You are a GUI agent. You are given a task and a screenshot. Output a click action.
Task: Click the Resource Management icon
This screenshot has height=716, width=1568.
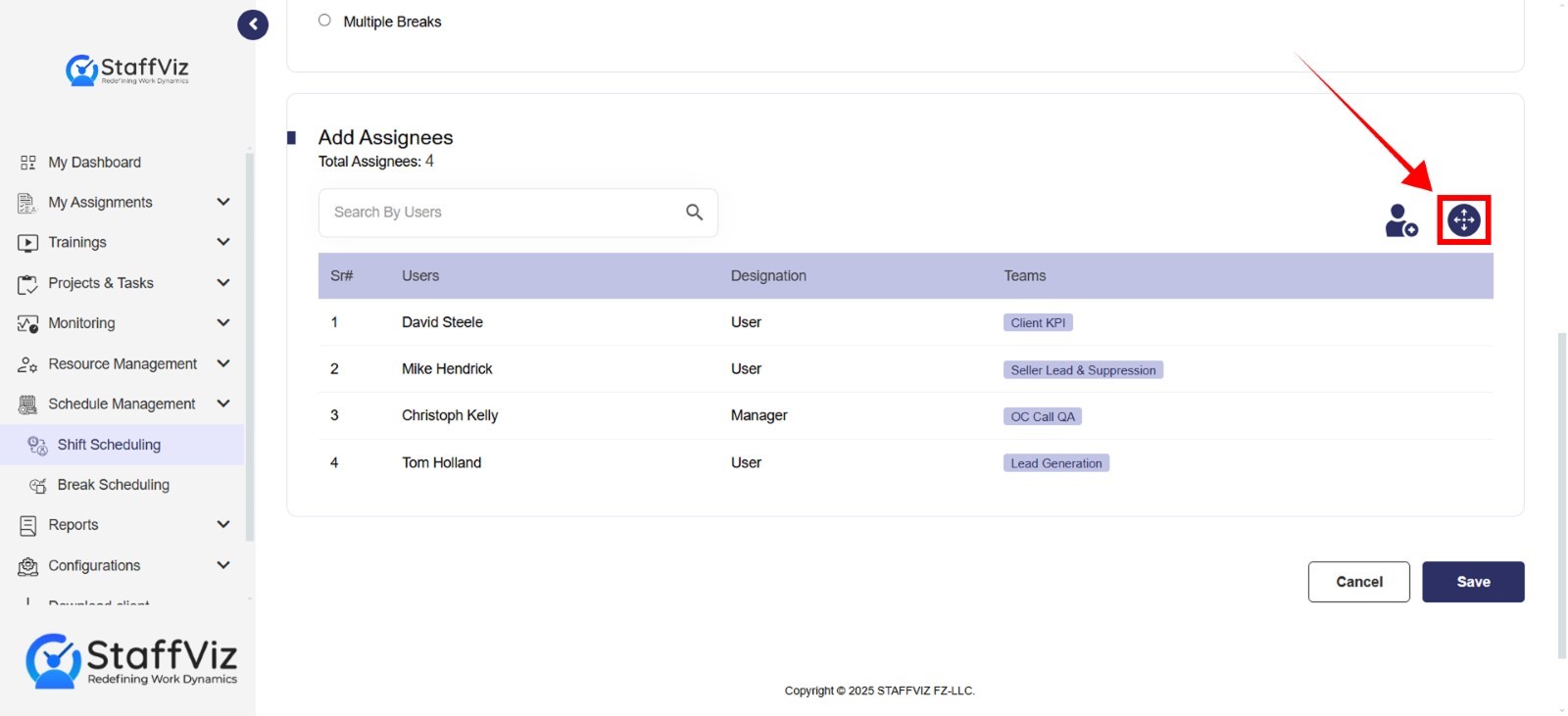pos(27,364)
